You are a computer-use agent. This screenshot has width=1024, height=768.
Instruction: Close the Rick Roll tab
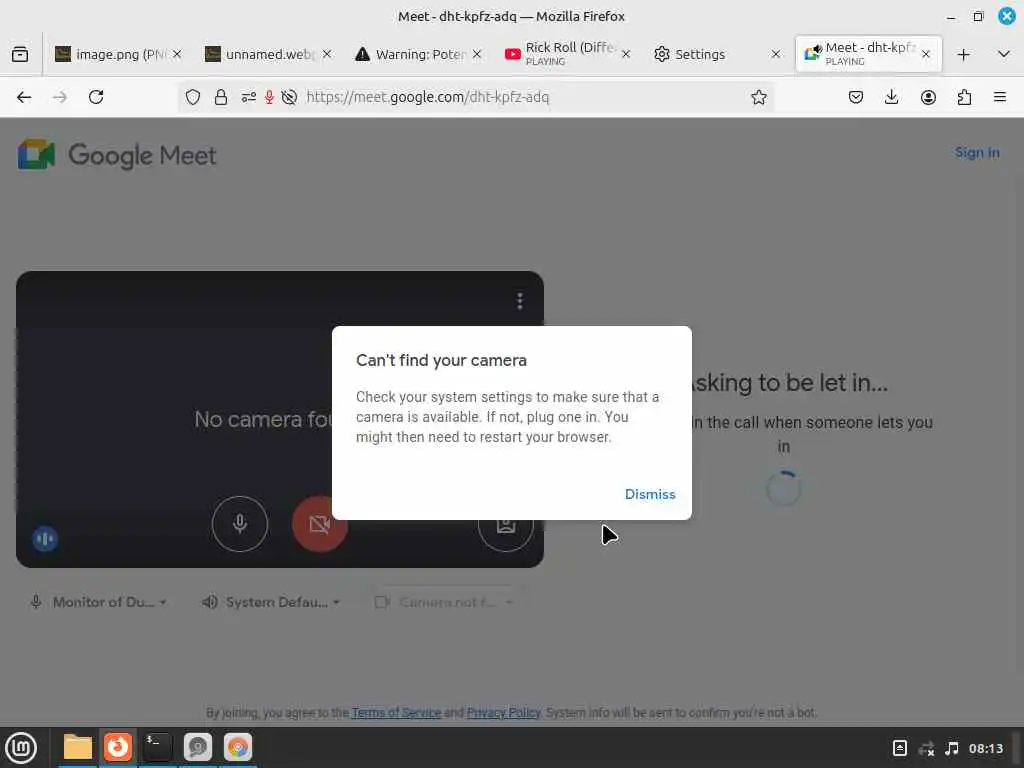[626, 54]
